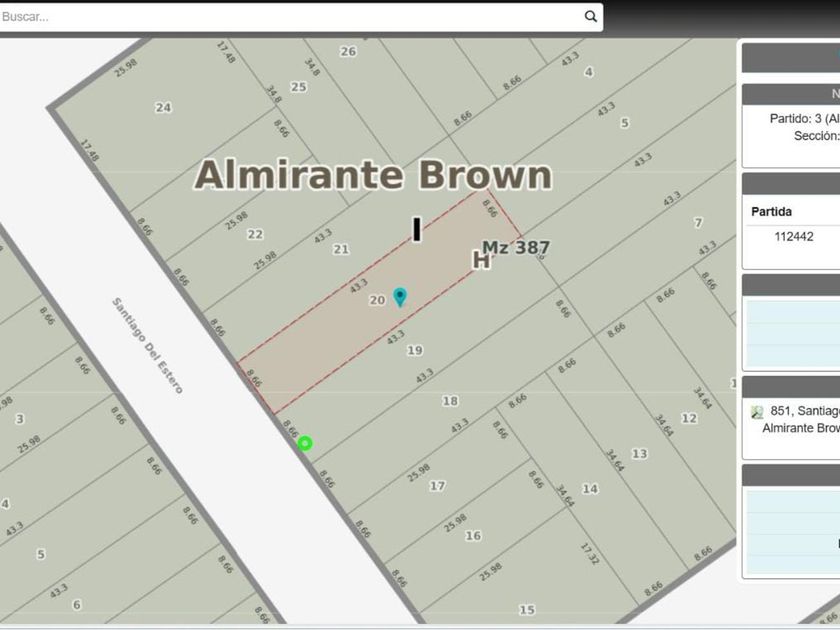Select the partida value 112442
840x630 pixels.
[x=794, y=236]
